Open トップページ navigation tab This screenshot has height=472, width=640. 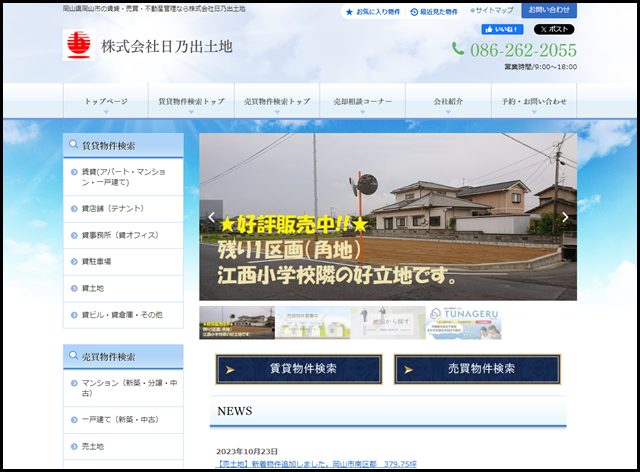coord(106,101)
